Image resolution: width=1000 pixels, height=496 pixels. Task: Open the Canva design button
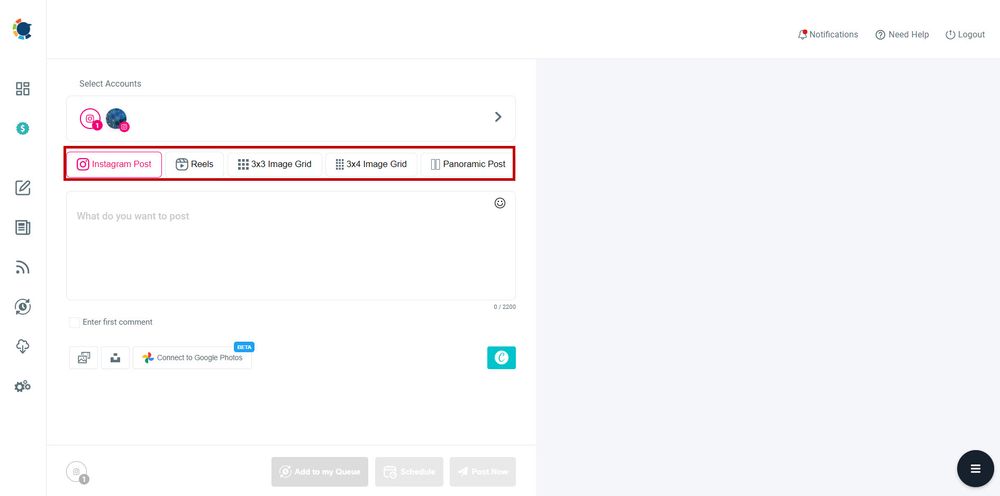501,358
